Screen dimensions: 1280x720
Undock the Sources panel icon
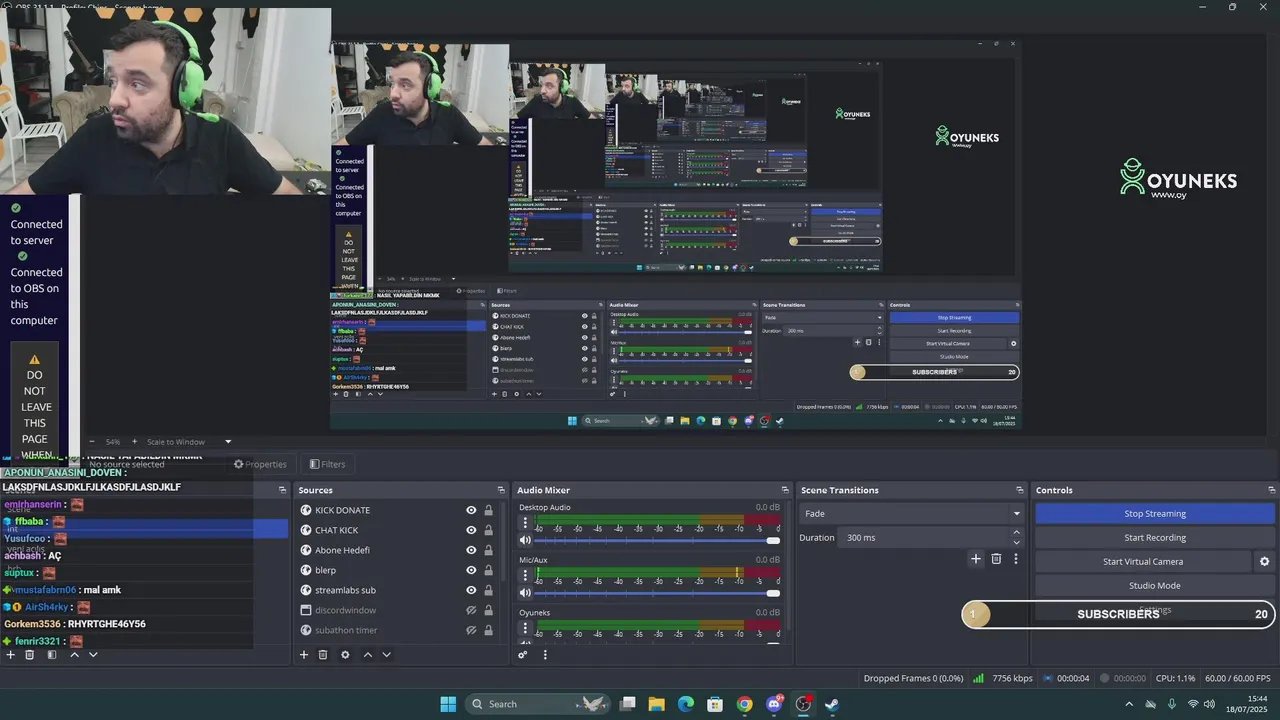pos(501,490)
